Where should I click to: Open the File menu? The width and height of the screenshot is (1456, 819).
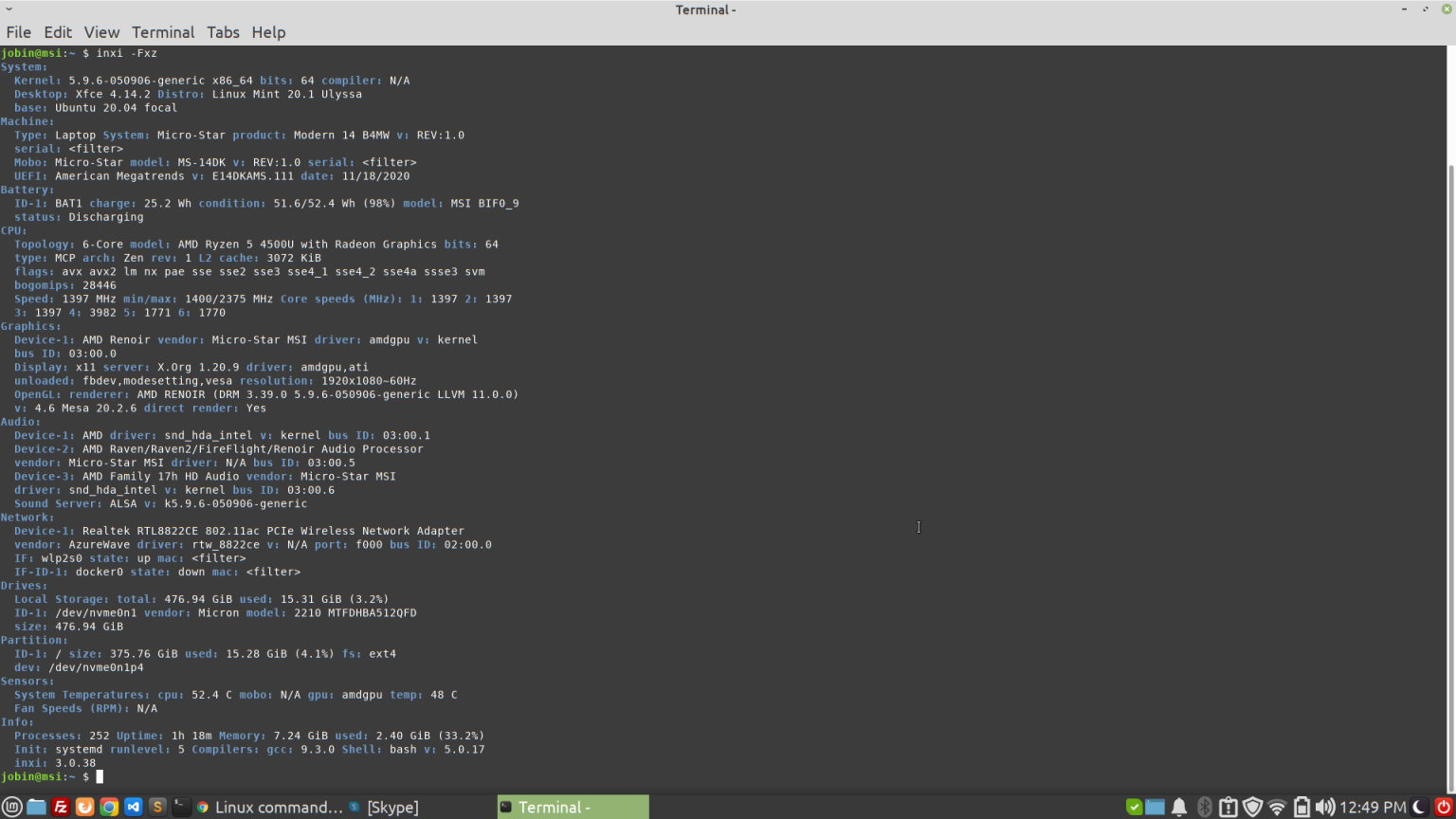(18, 31)
